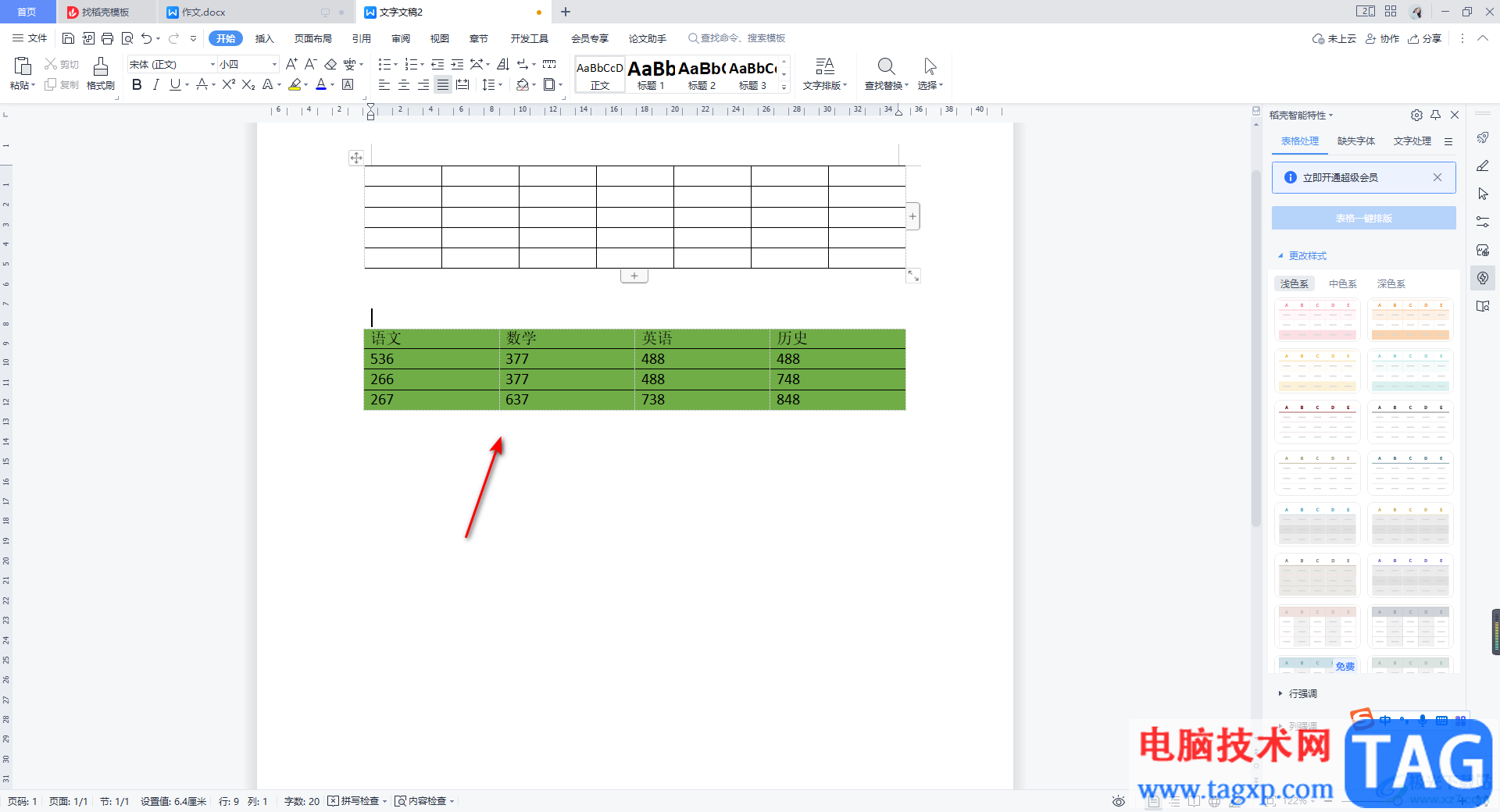The image size is (1500, 812).
Task: Decrease font size with A- icon
Action: 310,64
